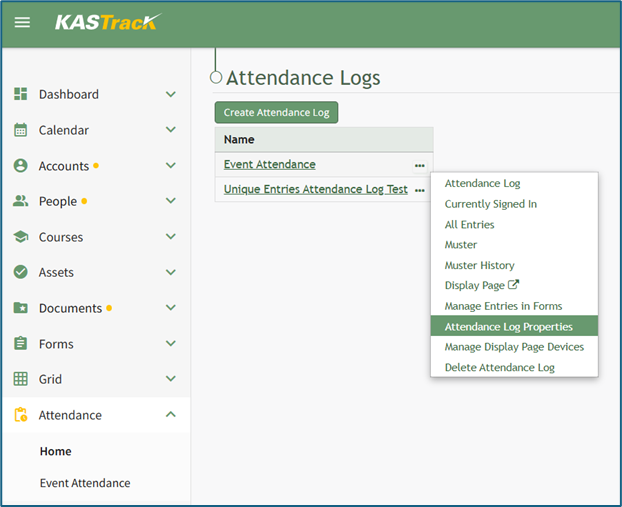
Task: Click the Assets checkmark icon
Action: tap(20, 272)
